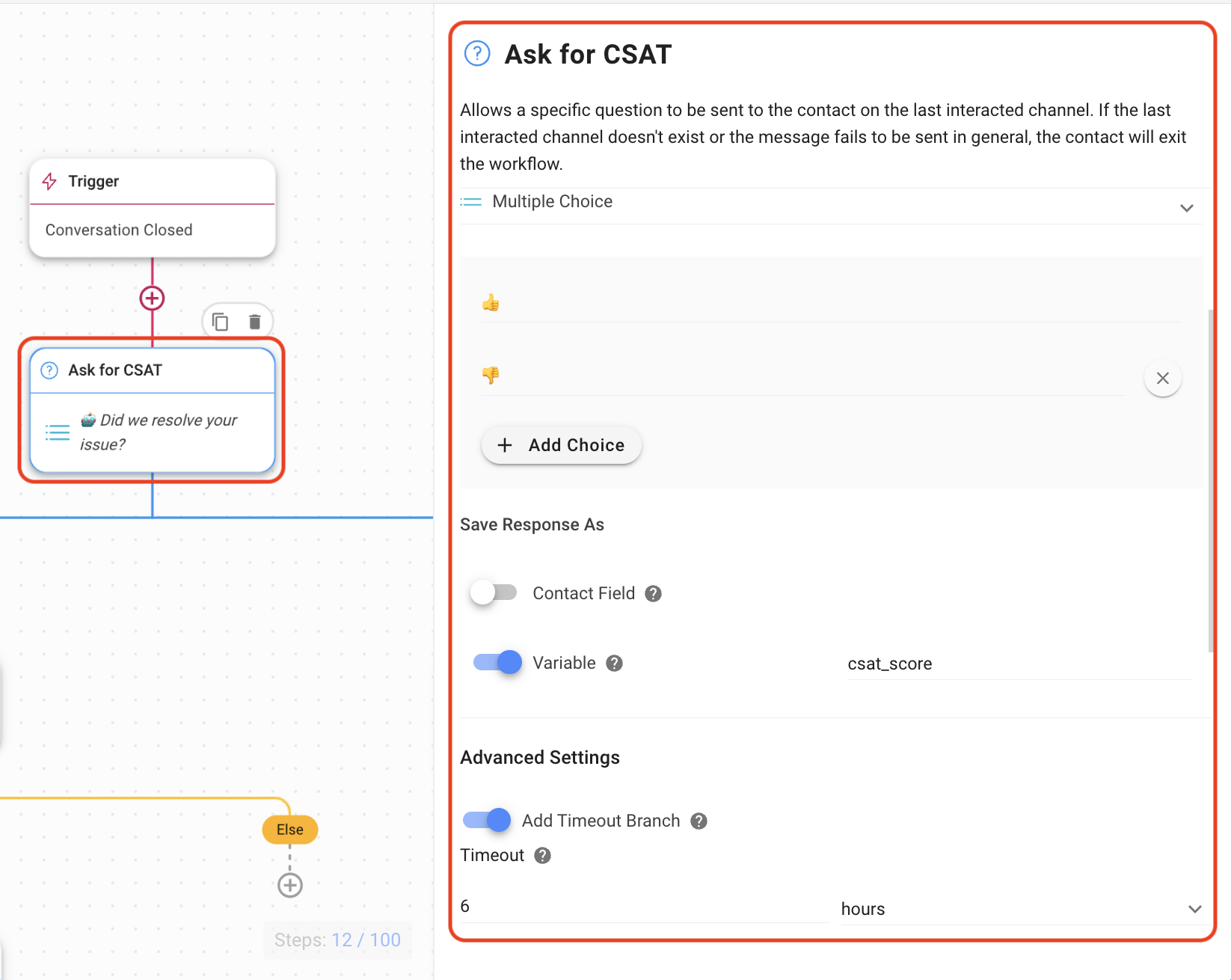Remove the thumbs down choice with the X button

point(1162,379)
